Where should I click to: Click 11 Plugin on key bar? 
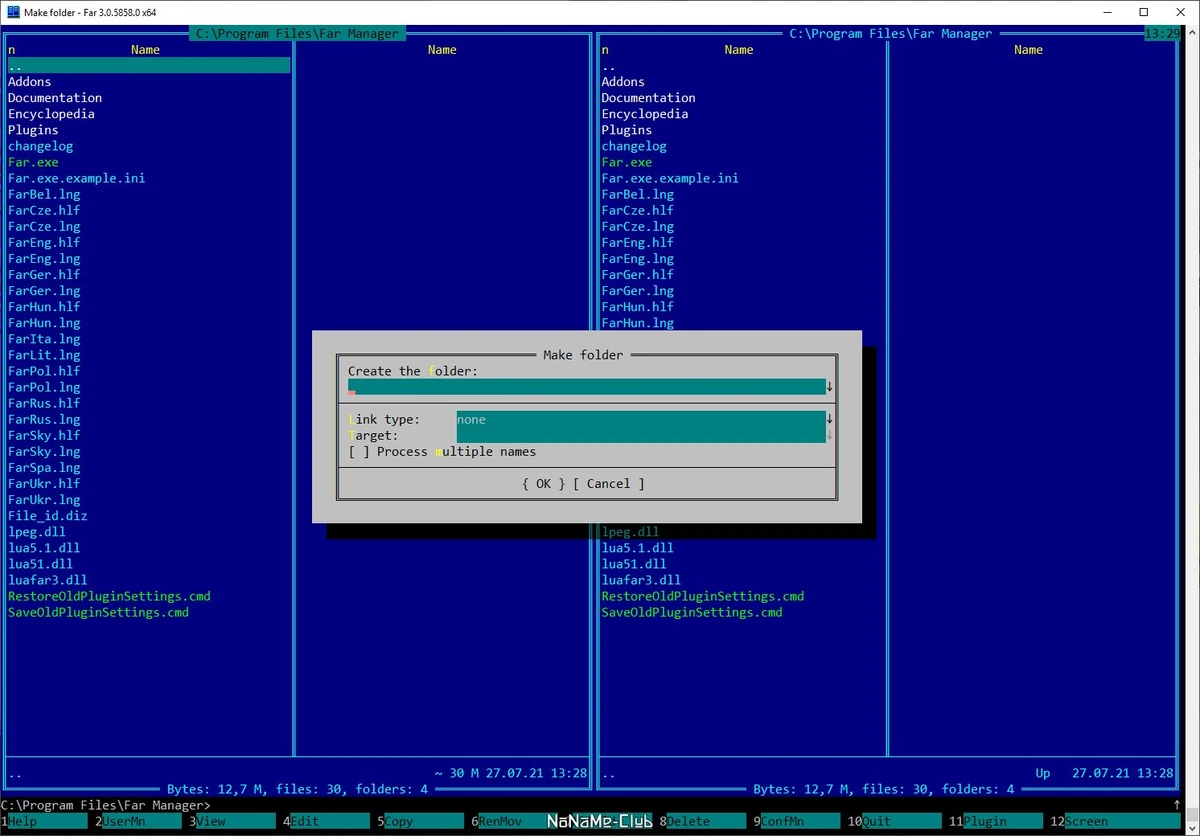[x=996, y=821]
